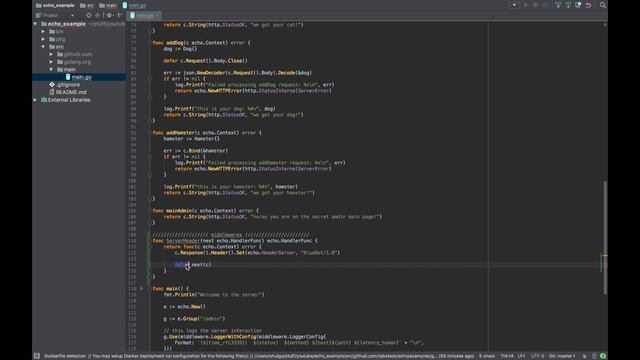Image resolution: width=640 pixels, height=360 pixels.
Task: Click the main breadcrumb in navigation bar
Action: 108,5
